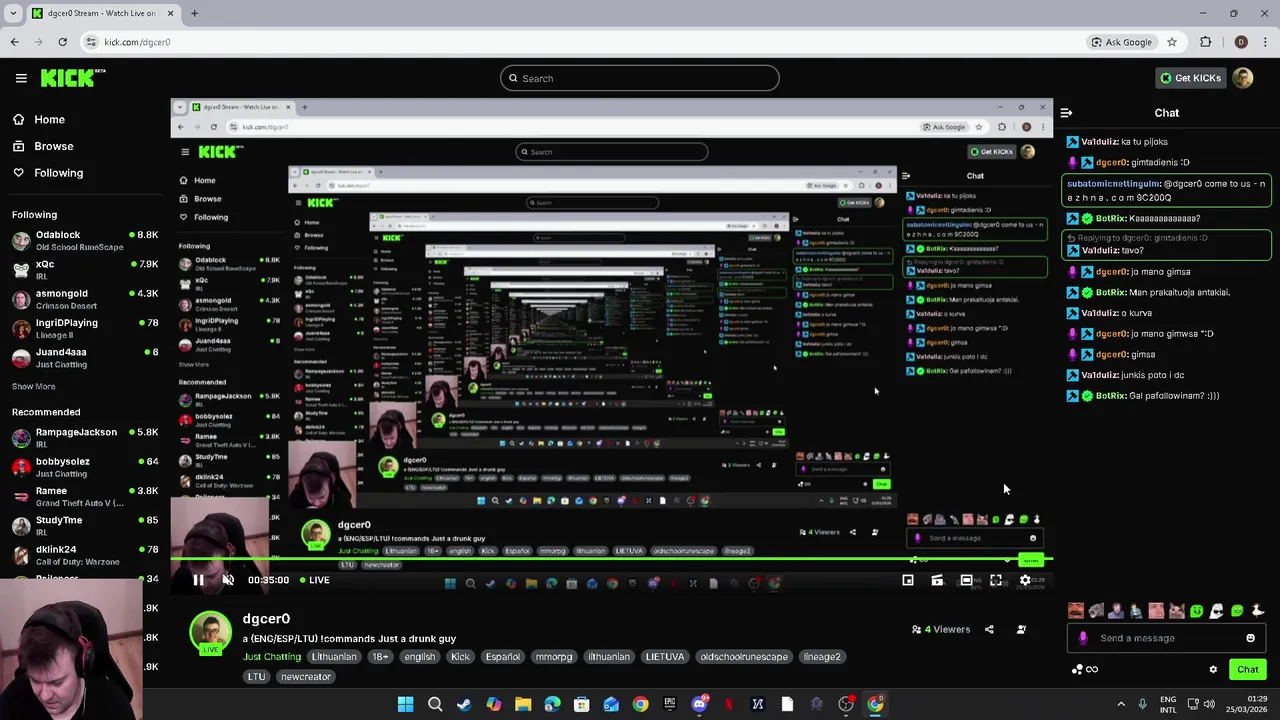1280x720 pixels.
Task: Open xQc's channel in sidebar
Action: tap(85, 270)
